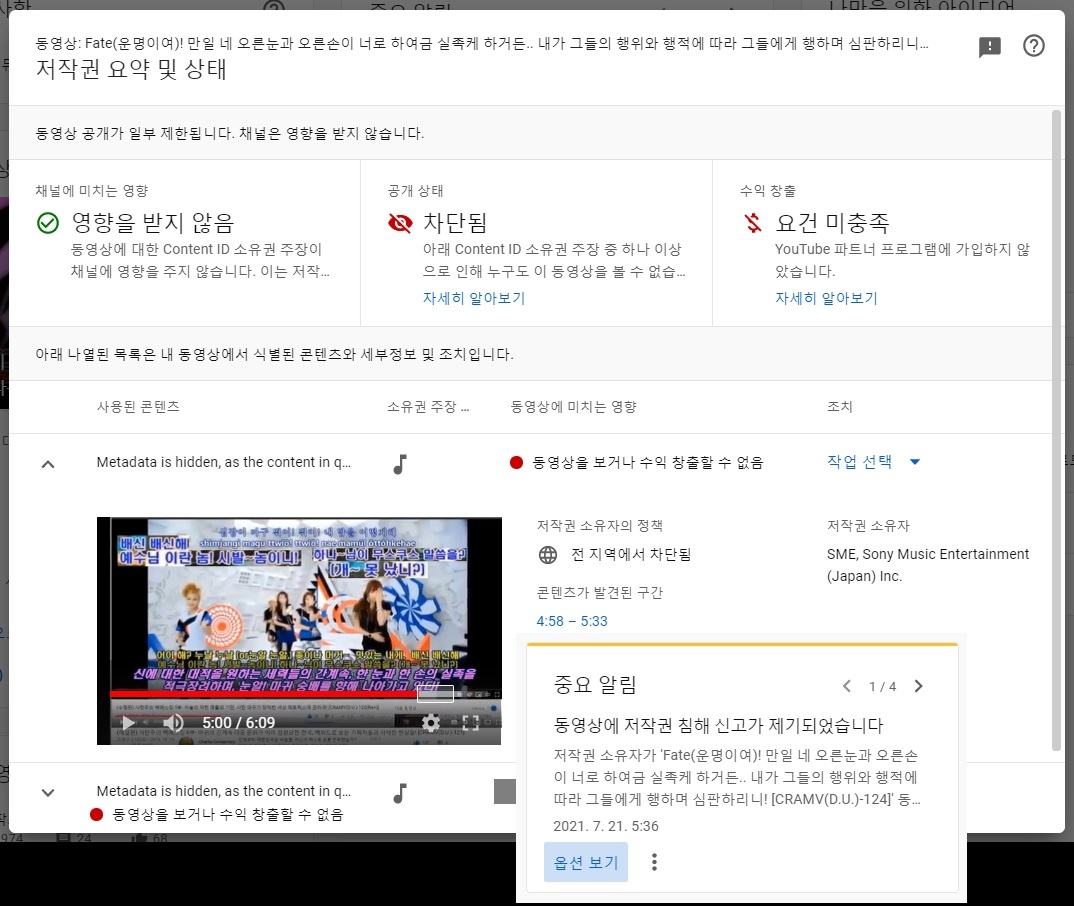Click the 1 / 4 notice page counter

point(882,686)
